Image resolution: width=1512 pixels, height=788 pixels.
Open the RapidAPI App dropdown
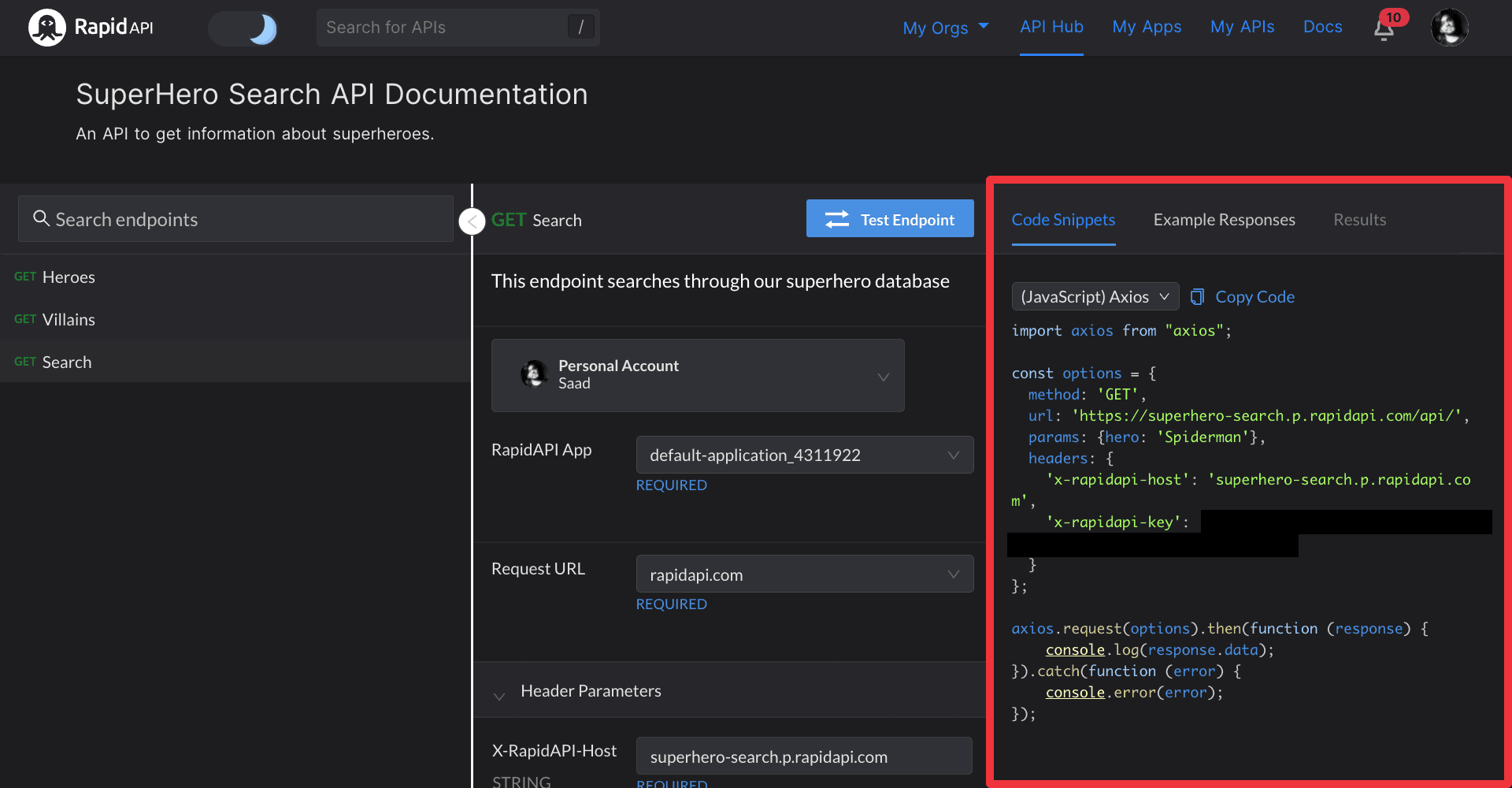(x=804, y=455)
